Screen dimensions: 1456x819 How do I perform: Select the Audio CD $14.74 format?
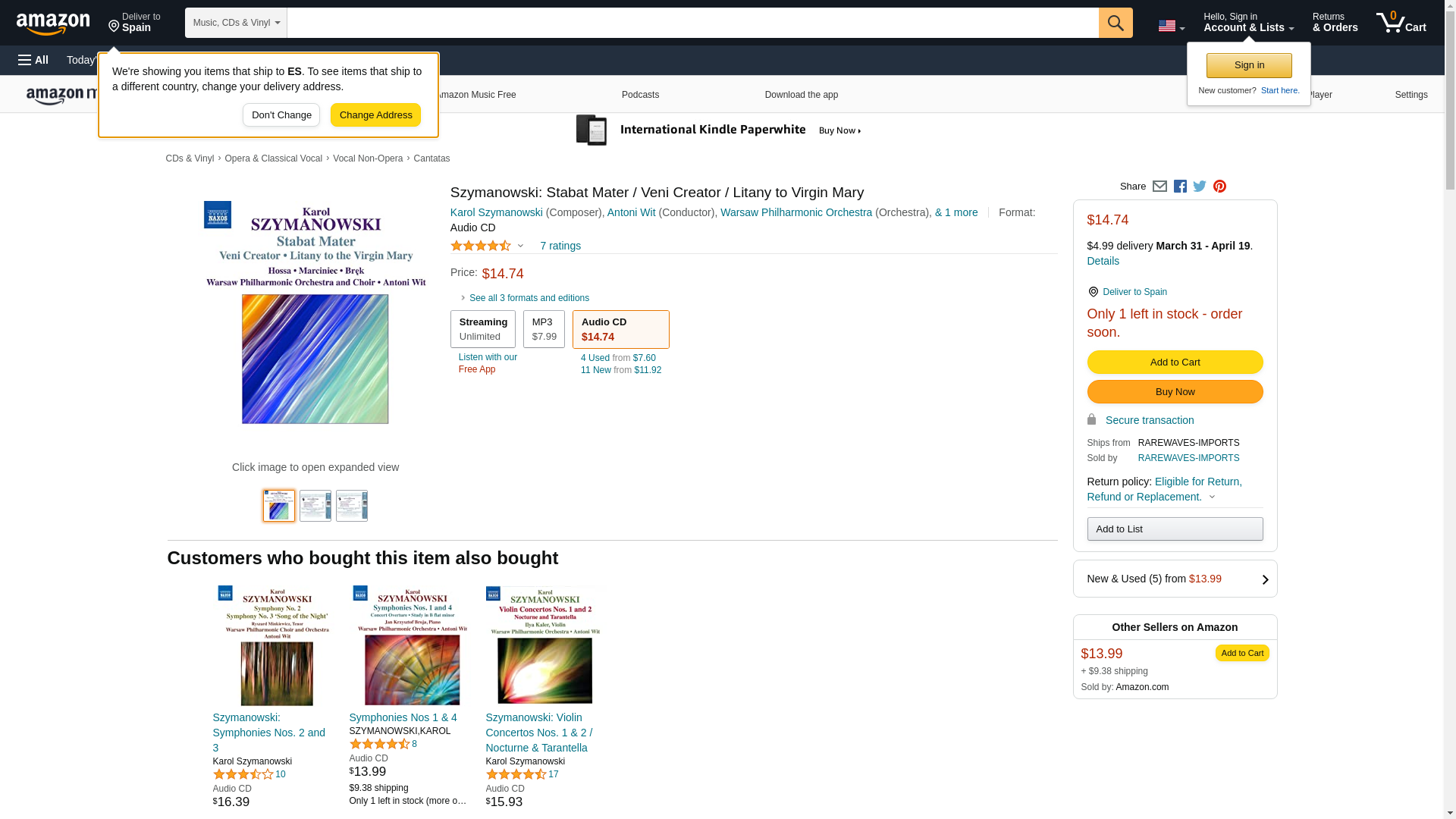[x=620, y=329]
